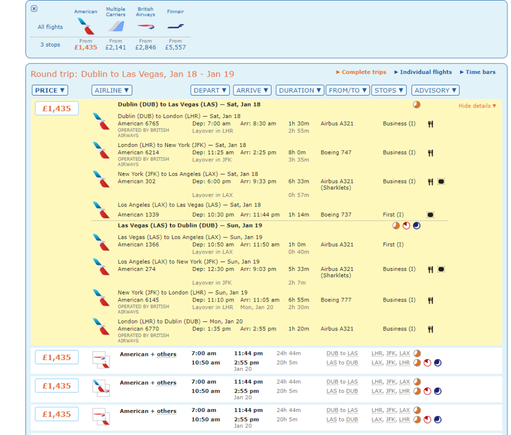Click the red overnight advisory icon for return trip

[406, 226]
